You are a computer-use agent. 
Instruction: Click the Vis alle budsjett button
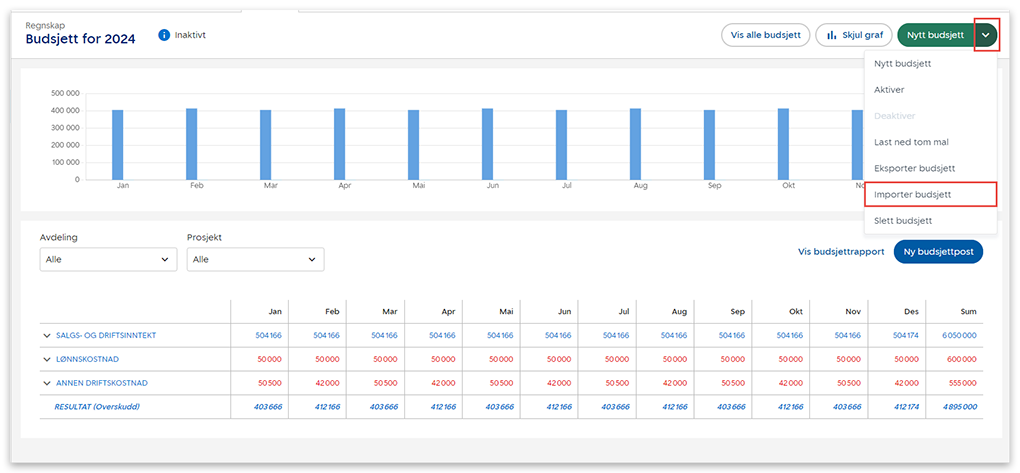765,35
